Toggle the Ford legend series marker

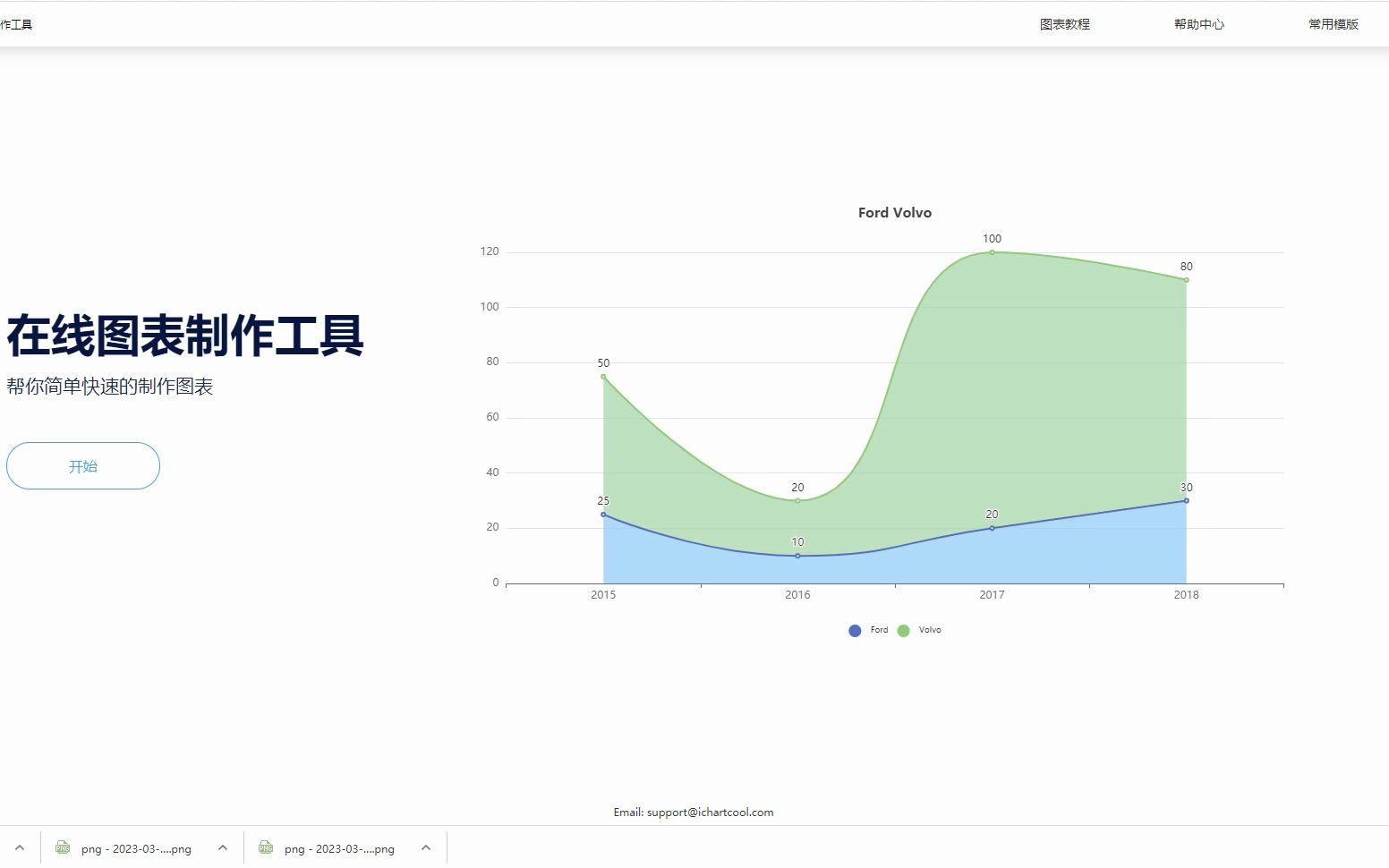point(855,630)
